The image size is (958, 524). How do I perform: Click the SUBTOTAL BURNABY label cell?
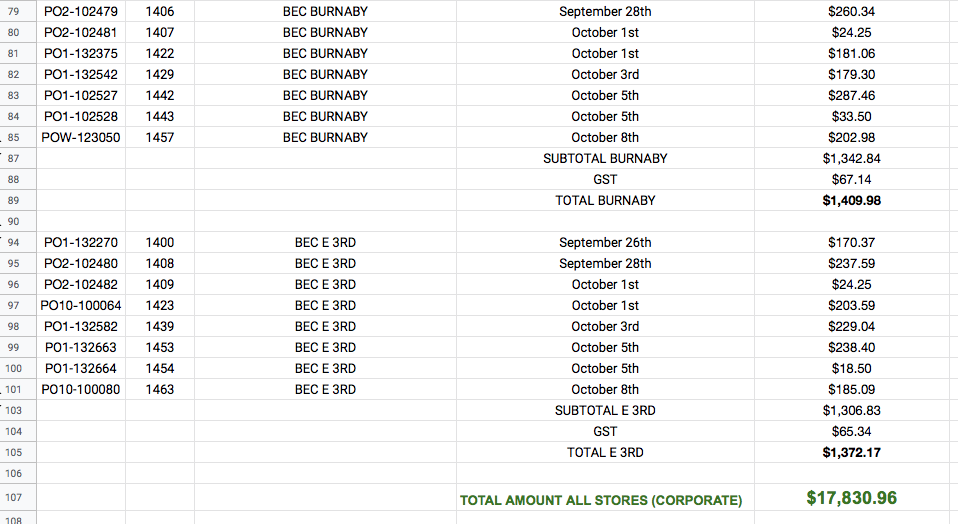pyautogui.click(x=605, y=158)
